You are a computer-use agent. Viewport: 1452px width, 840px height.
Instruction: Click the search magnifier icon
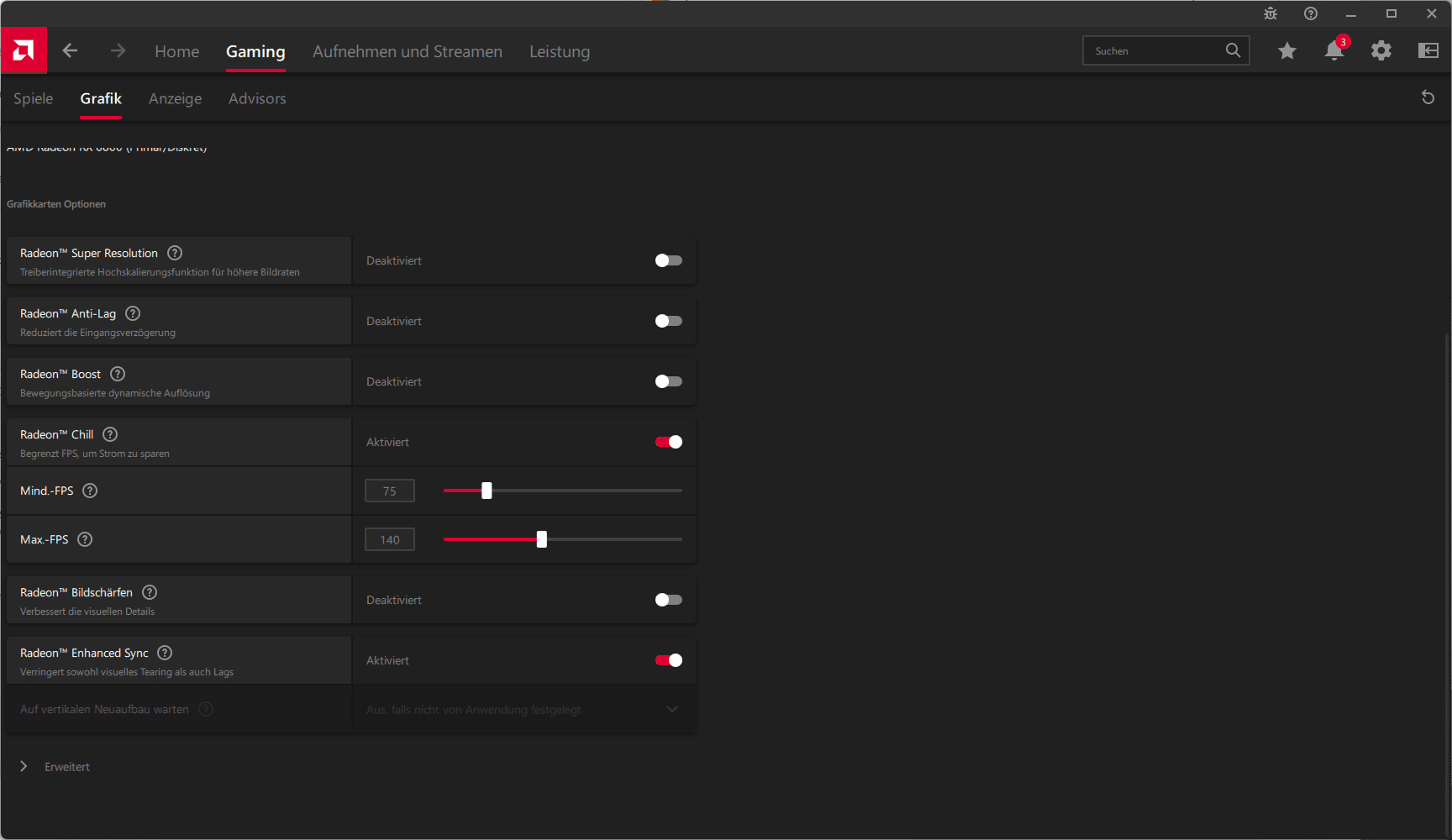click(x=1233, y=50)
